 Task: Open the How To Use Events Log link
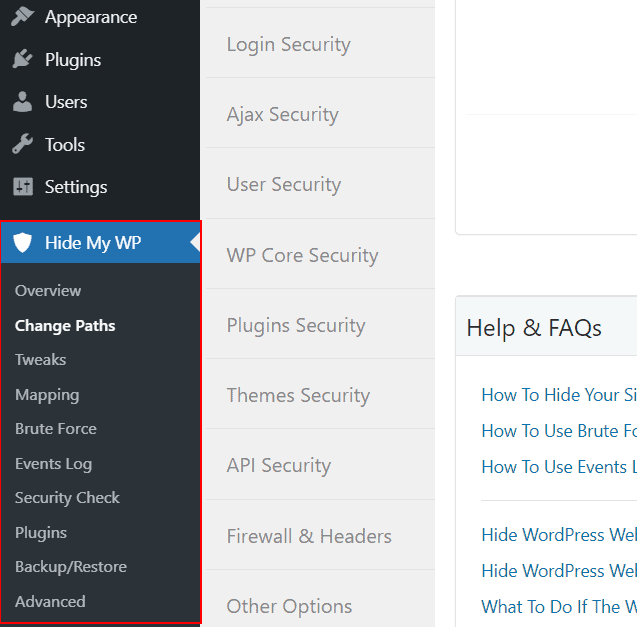(x=559, y=467)
